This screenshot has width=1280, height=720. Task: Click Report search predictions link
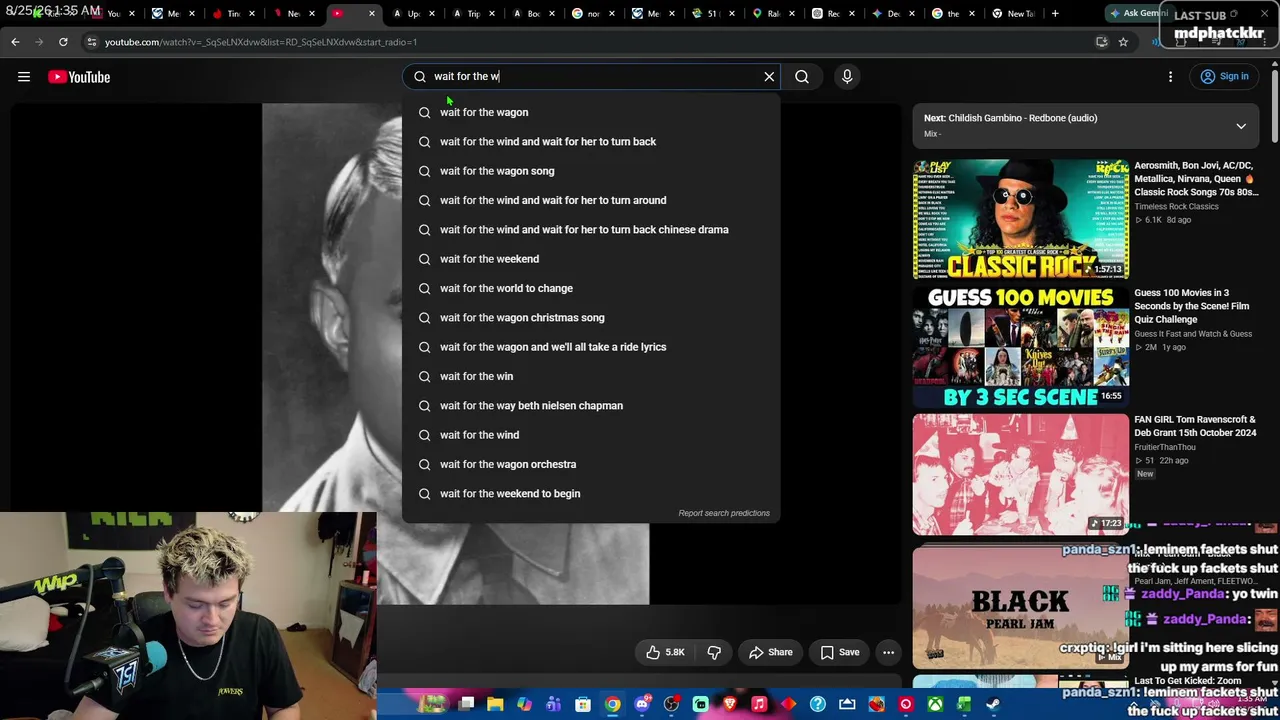pos(724,513)
